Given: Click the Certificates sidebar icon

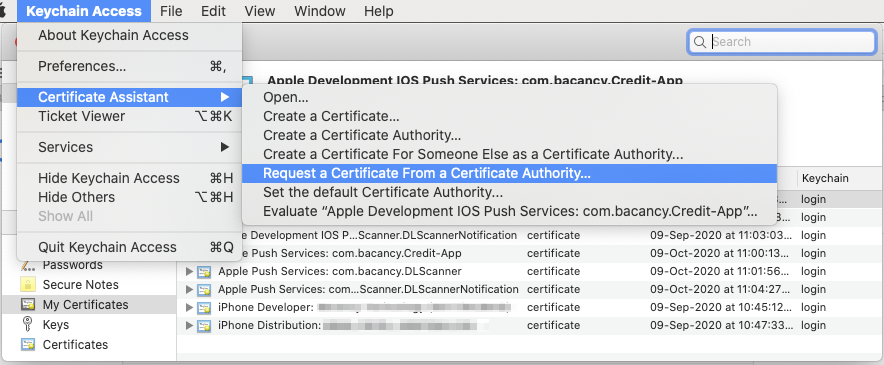Looking at the screenshot, I should [x=28, y=345].
